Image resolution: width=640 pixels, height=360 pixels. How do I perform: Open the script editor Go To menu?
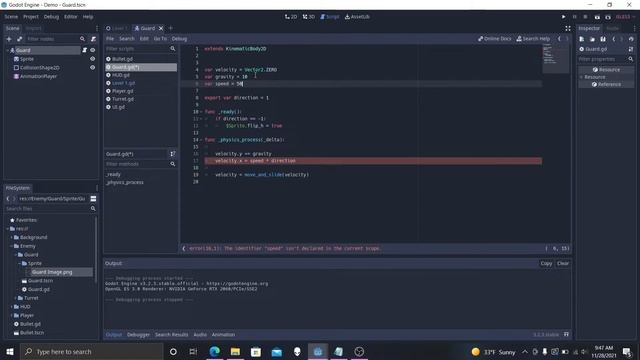[x=160, y=39]
